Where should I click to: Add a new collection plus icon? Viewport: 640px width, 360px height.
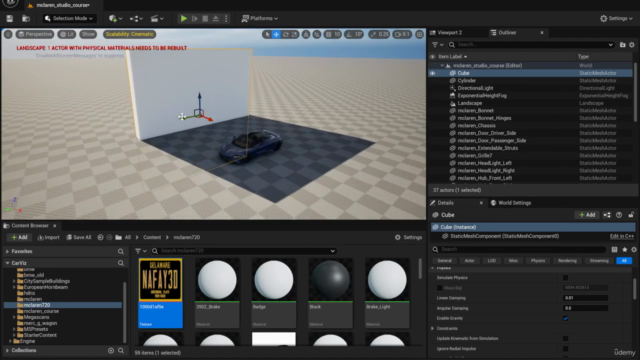[x=111, y=350]
